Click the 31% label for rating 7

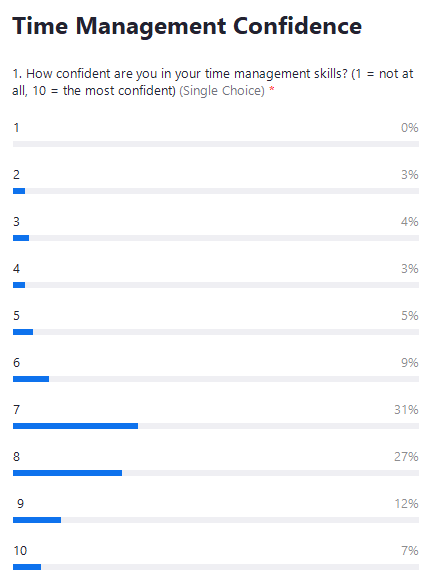pos(406,410)
